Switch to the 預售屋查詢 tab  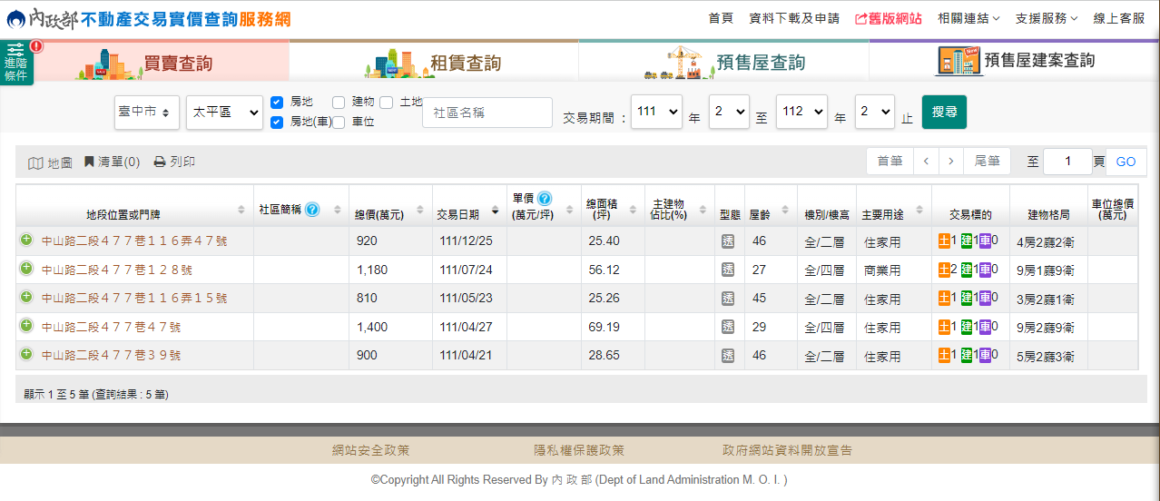(x=724, y=61)
